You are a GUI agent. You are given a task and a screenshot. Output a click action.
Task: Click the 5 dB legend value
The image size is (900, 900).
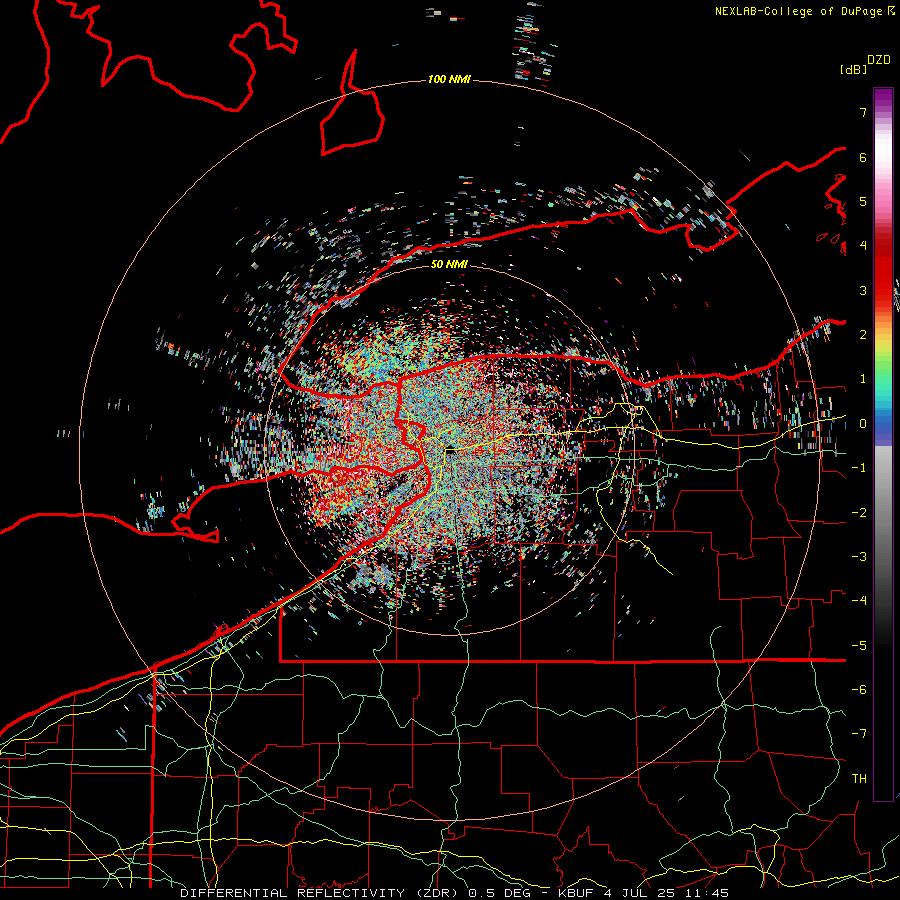[x=863, y=201]
